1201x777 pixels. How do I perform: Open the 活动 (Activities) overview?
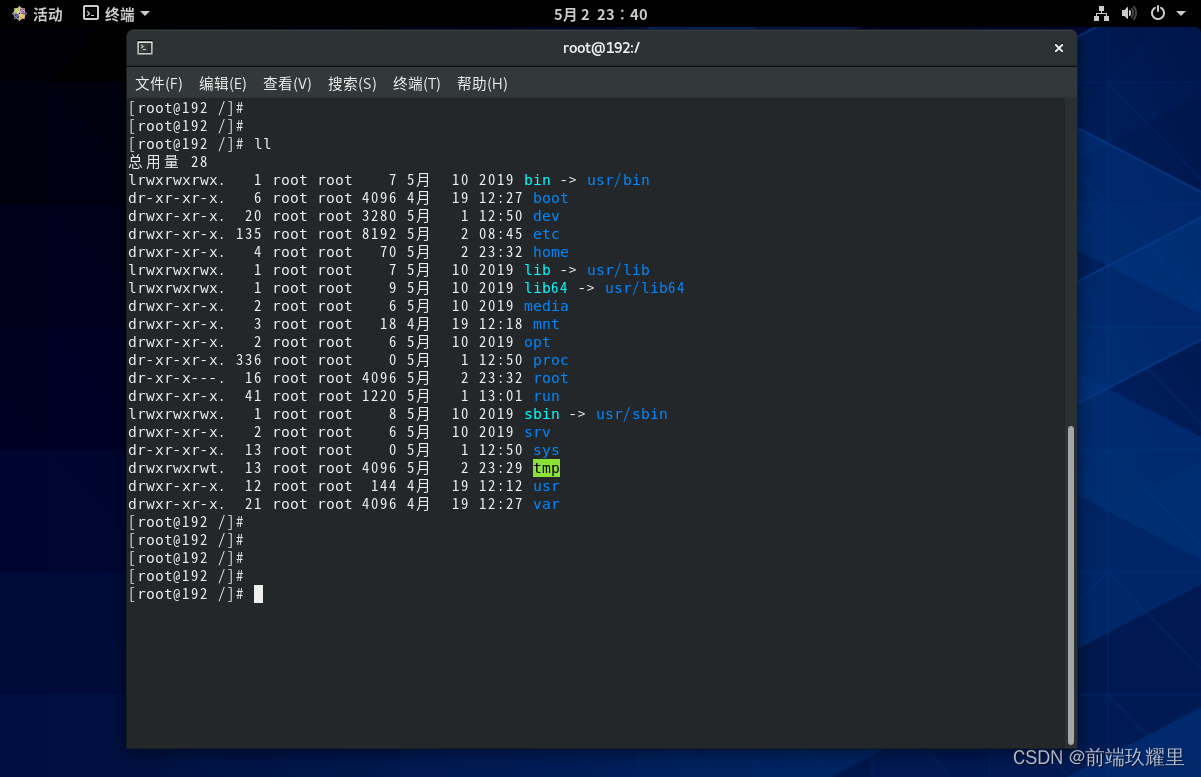(37, 14)
